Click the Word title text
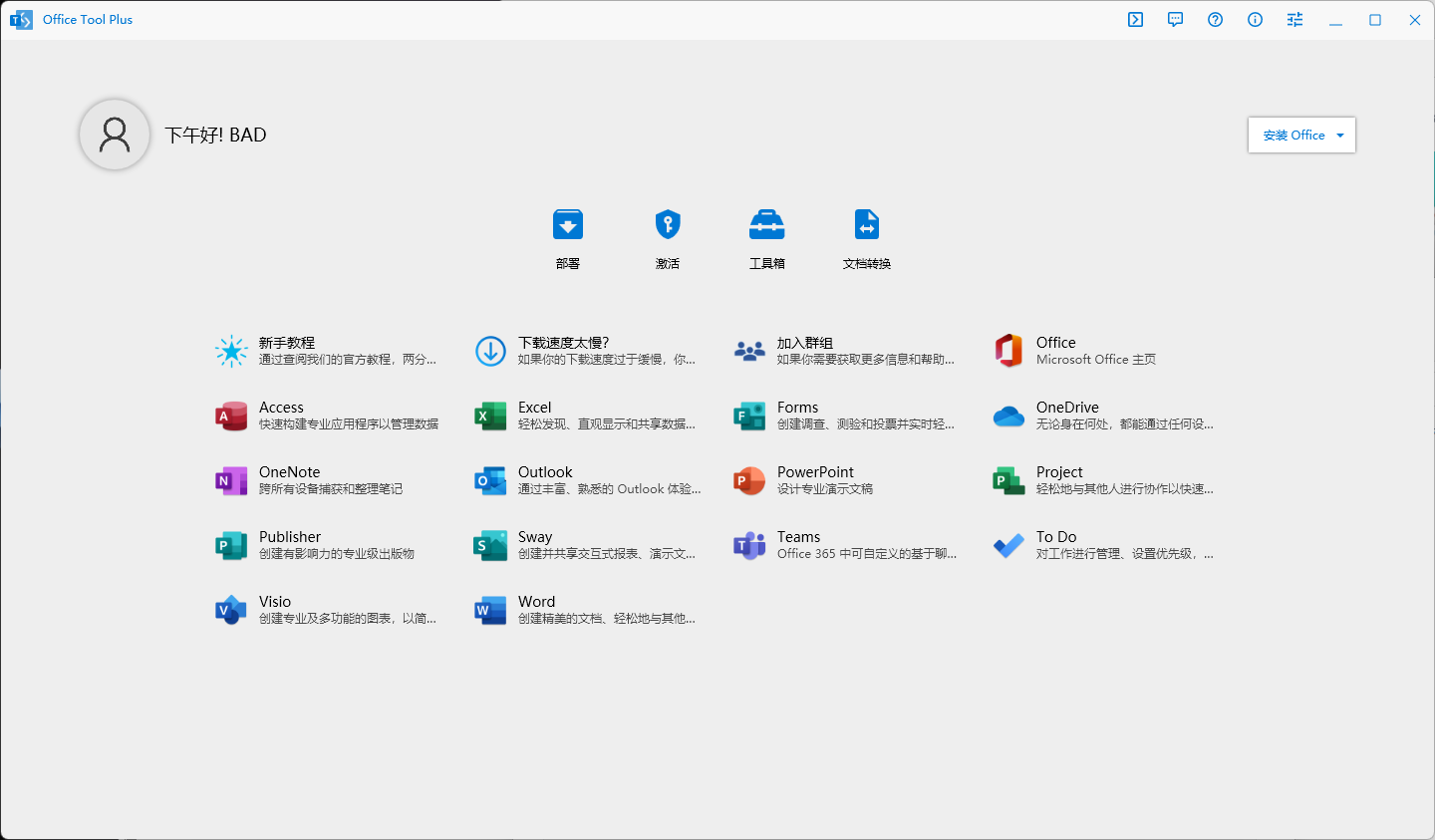Viewport: 1435px width, 840px height. coord(536,602)
